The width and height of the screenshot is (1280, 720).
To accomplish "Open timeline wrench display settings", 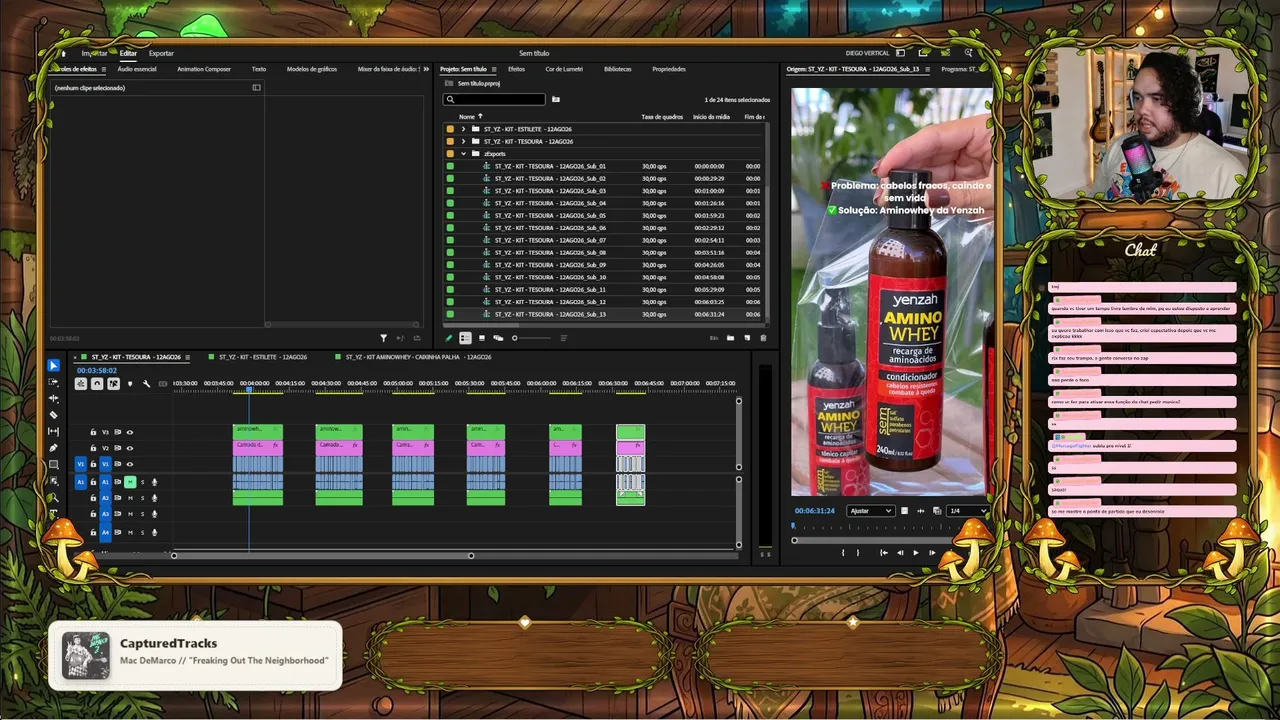I will coord(146,384).
